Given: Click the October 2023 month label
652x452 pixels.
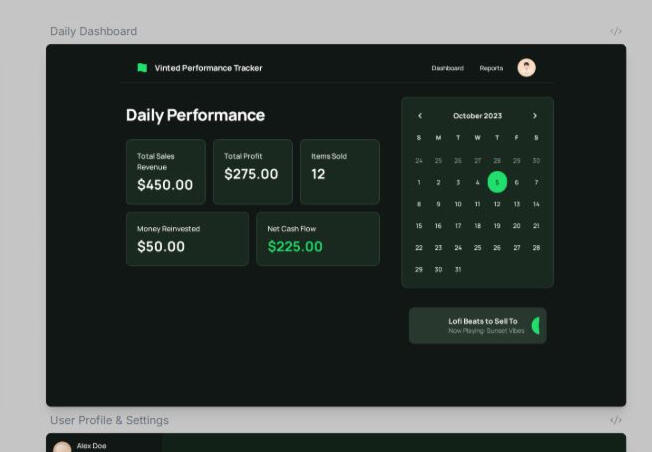Looking at the screenshot, I should click(477, 116).
